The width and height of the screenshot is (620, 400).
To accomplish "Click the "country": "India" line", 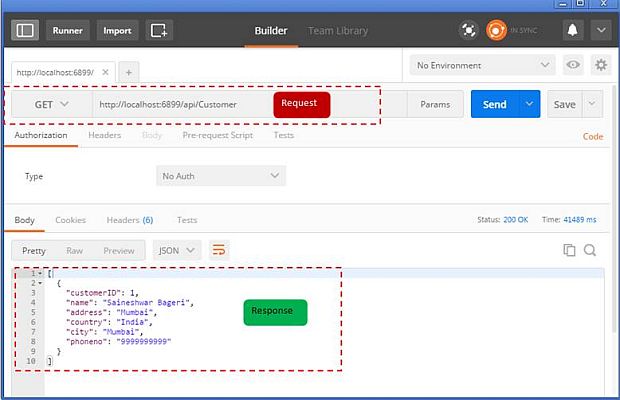I will [x=109, y=322].
